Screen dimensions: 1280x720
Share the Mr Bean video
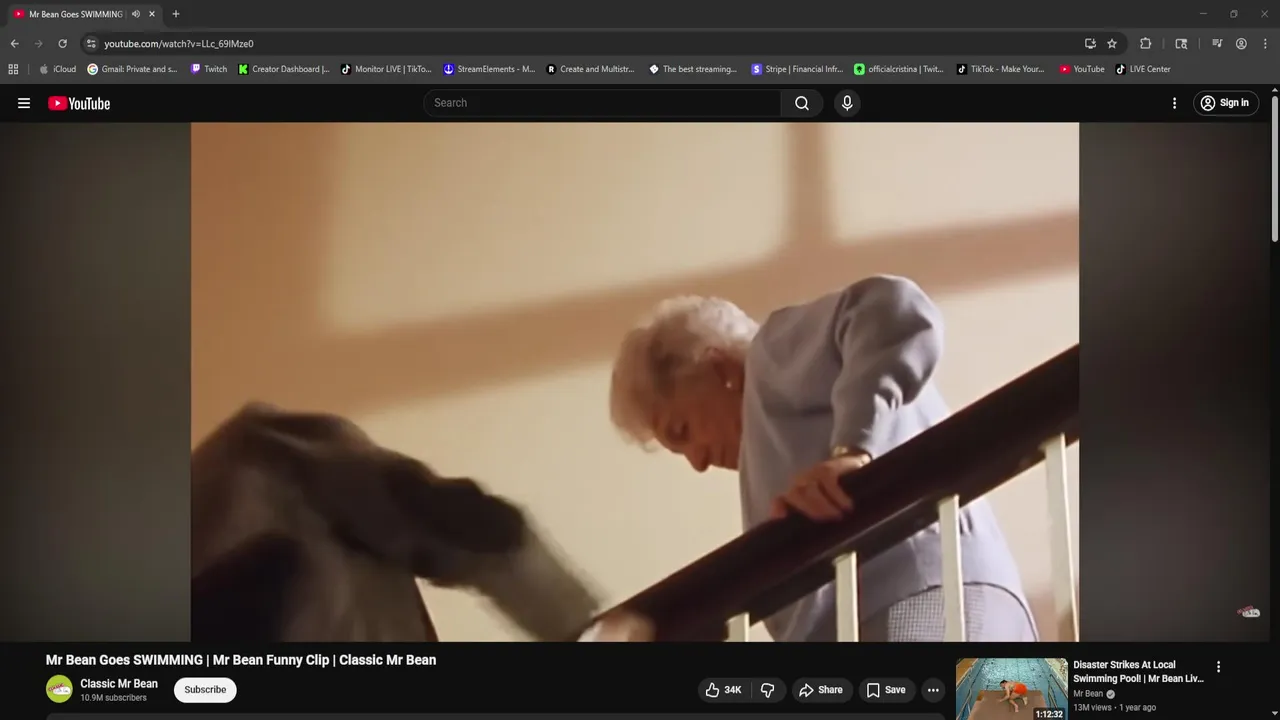click(x=820, y=690)
